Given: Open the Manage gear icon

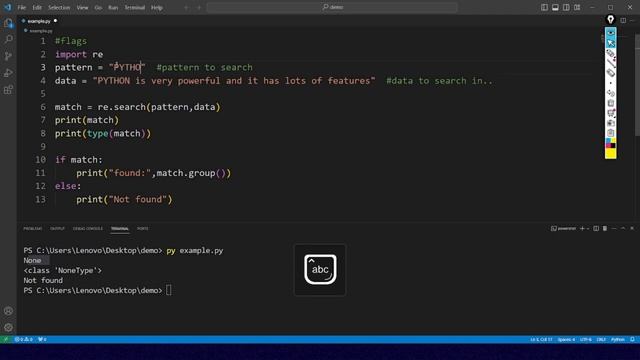Looking at the screenshot, I should pos(8,327).
